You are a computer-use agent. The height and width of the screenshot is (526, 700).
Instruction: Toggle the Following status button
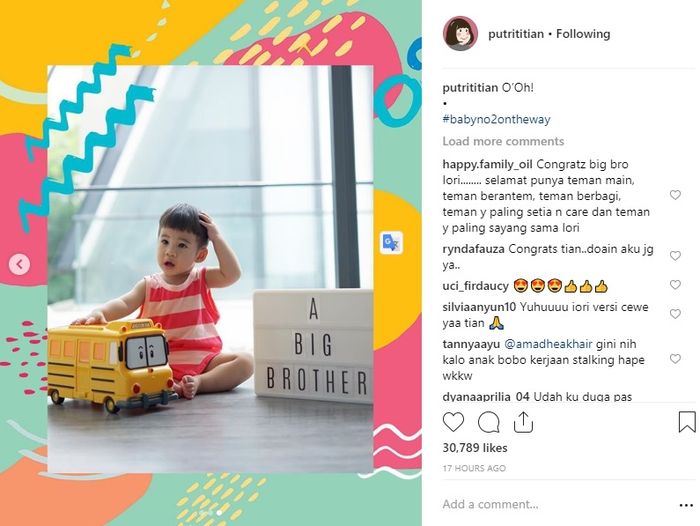(x=583, y=34)
